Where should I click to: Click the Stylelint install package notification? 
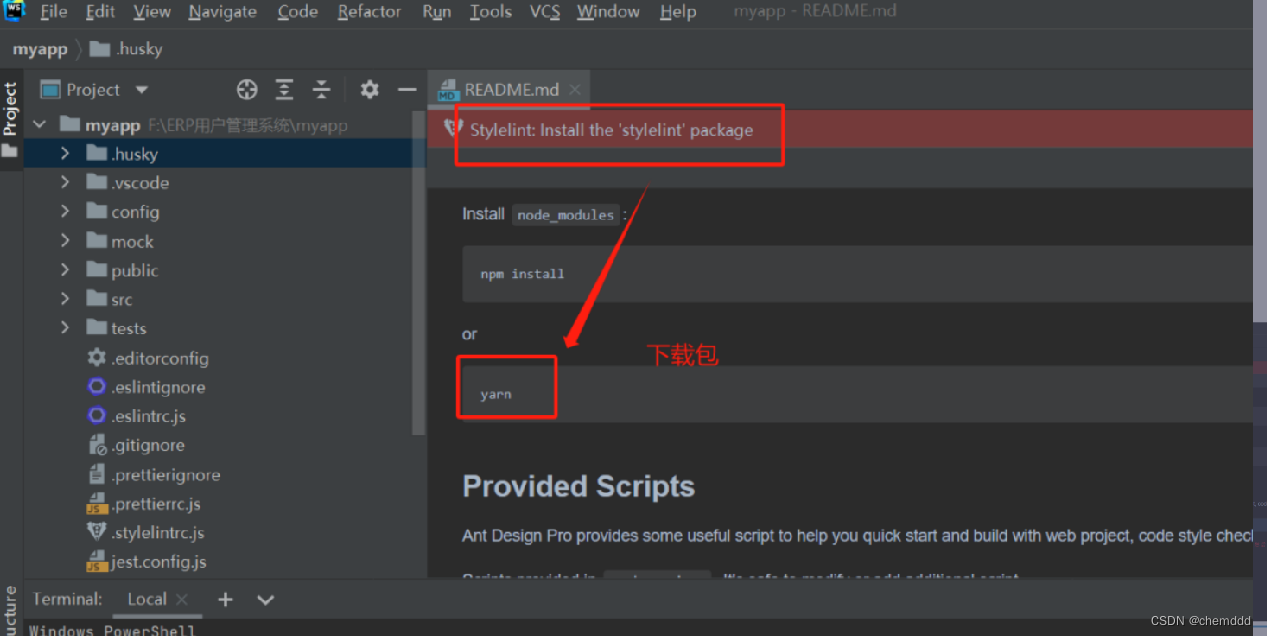point(611,130)
